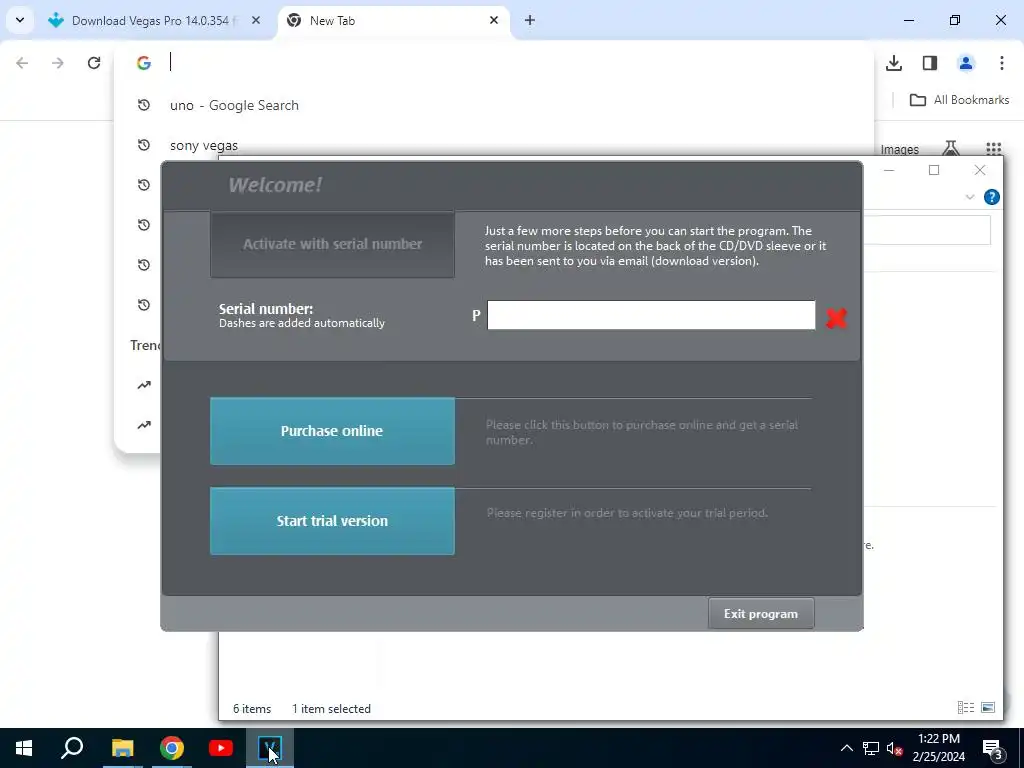
Task: Restore down the Chrome window
Action: coord(955,20)
